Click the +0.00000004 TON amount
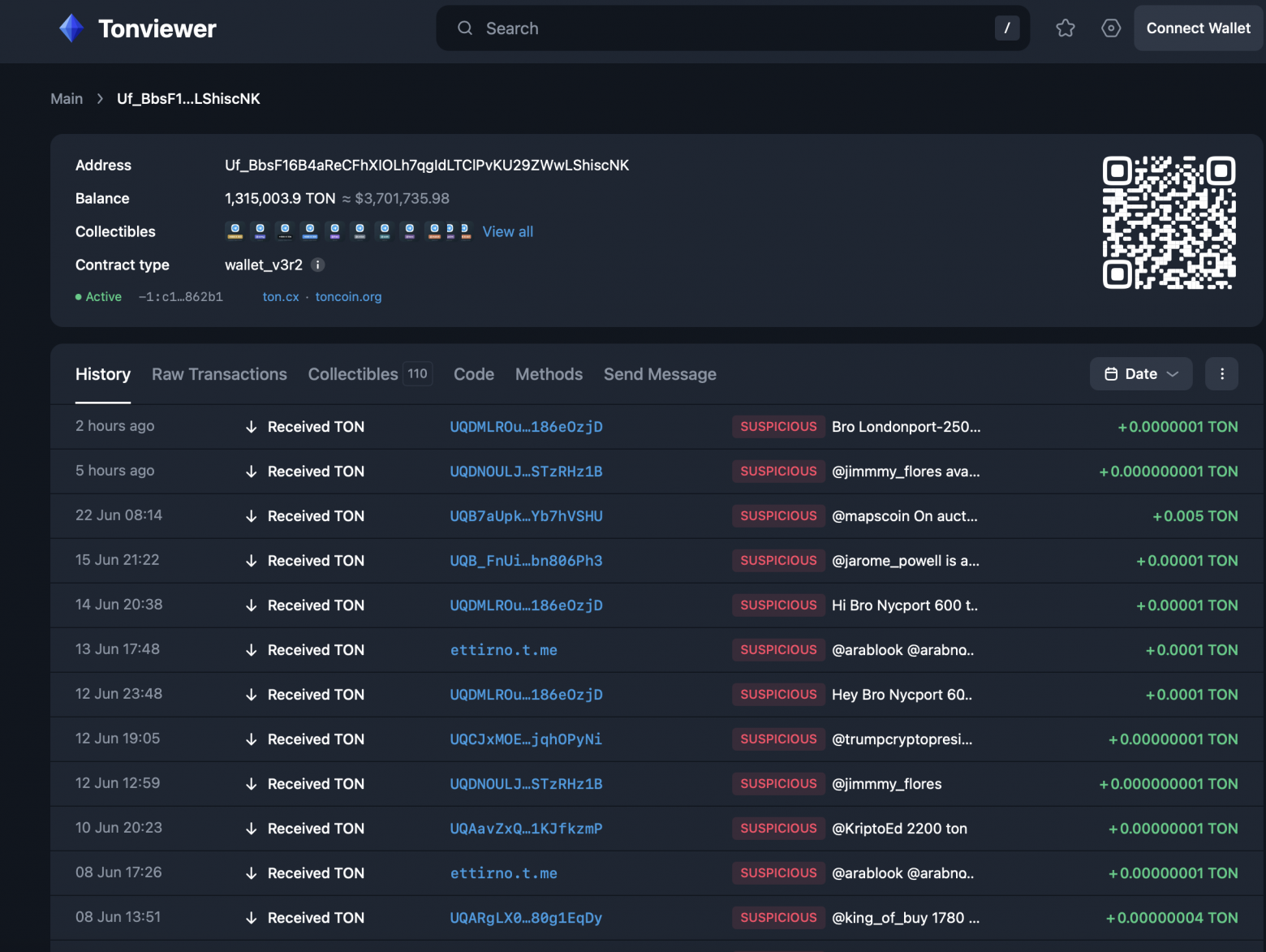 click(x=1172, y=918)
